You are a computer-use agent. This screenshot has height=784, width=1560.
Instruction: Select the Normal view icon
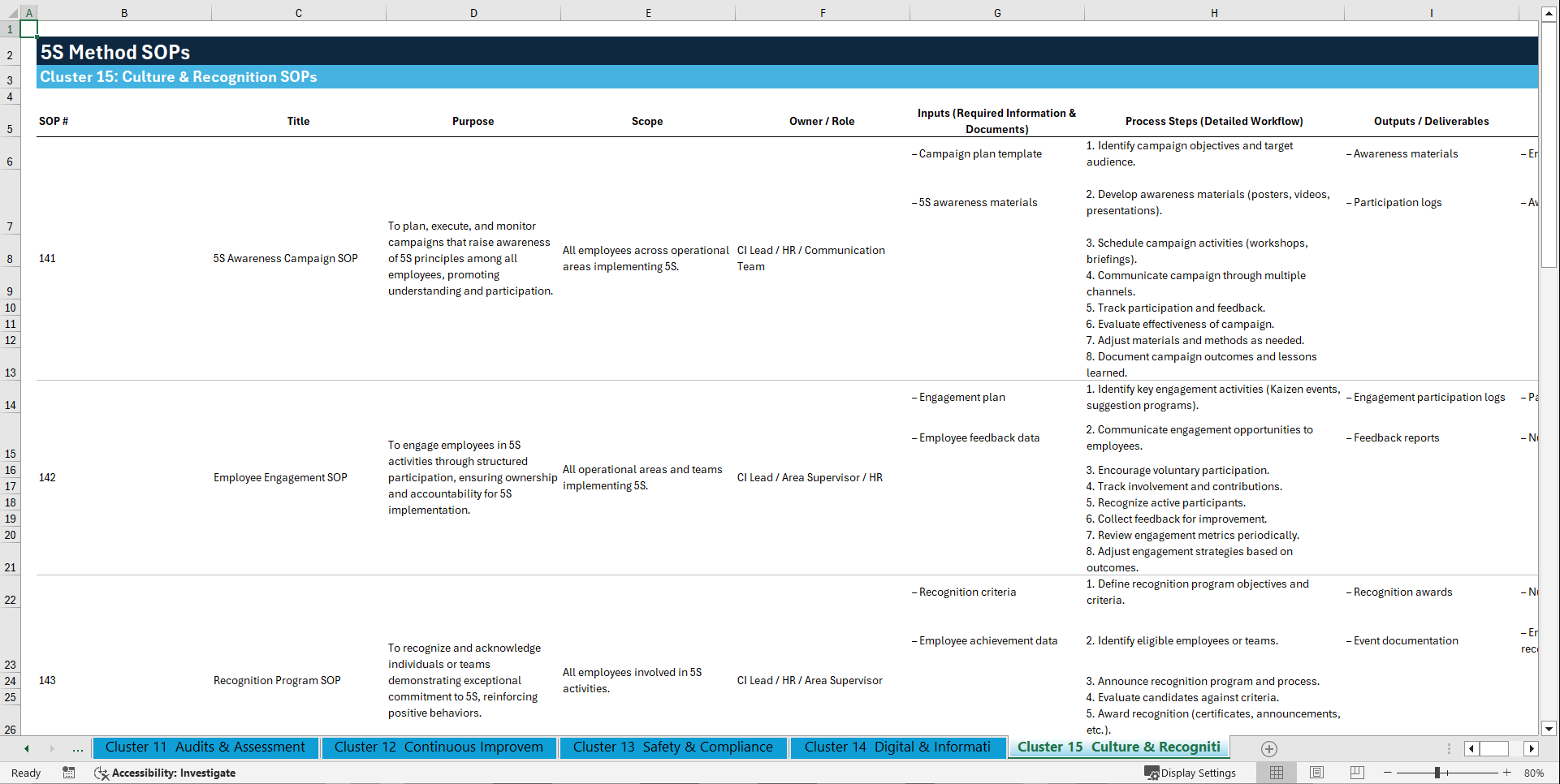[x=1276, y=773]
